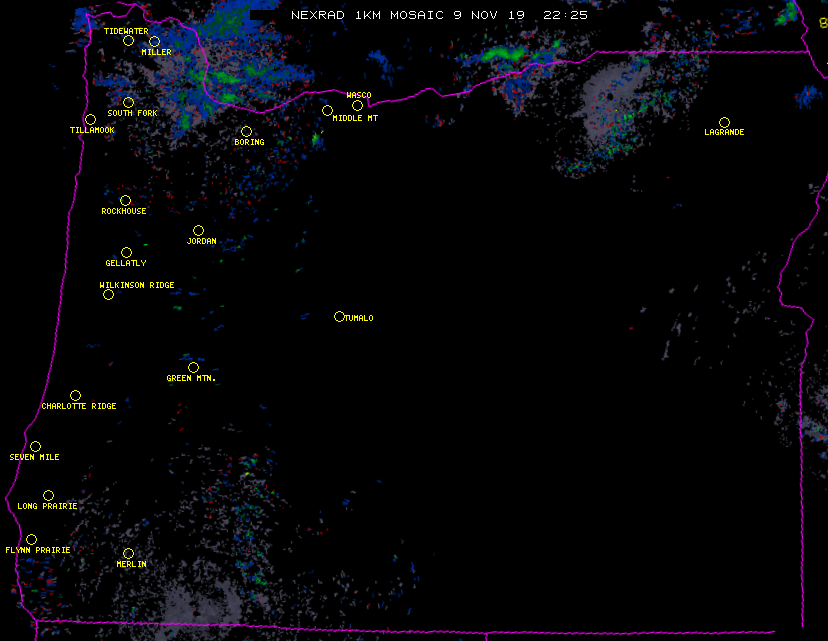Select the Middle Mt station circle
Image resolution: width=828 pixels, height=641 pixels.
pos(327,110)
